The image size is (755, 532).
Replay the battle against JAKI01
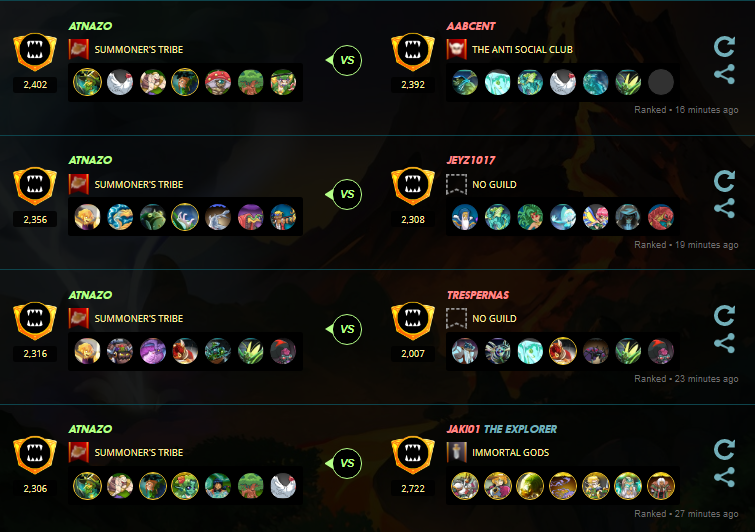[x=724, y=450]
